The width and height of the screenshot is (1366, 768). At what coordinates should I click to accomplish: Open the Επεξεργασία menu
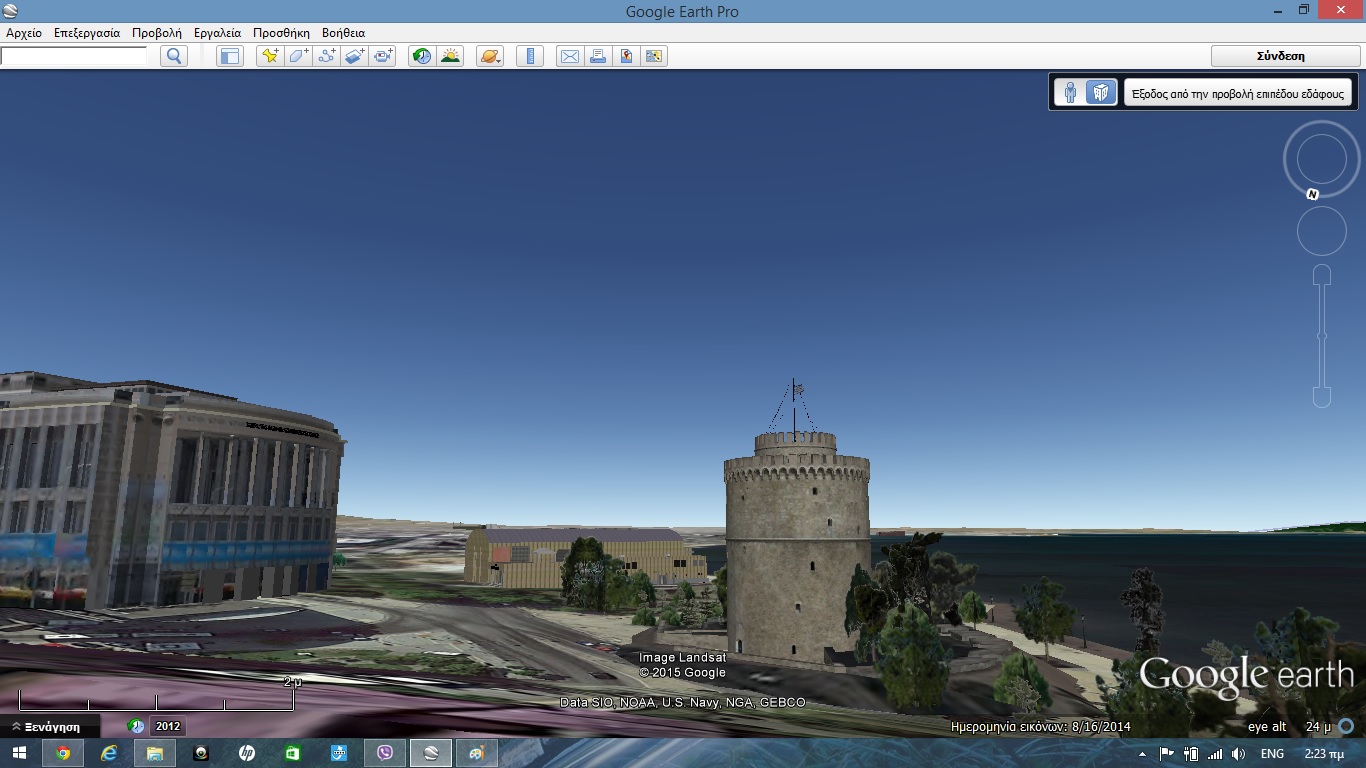pyautogui.click(x=87, y=33)
